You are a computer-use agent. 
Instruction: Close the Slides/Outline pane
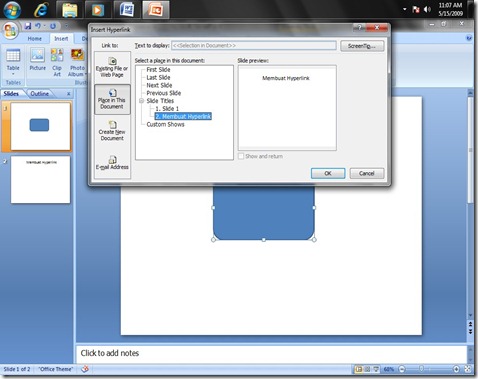[68, 94]
